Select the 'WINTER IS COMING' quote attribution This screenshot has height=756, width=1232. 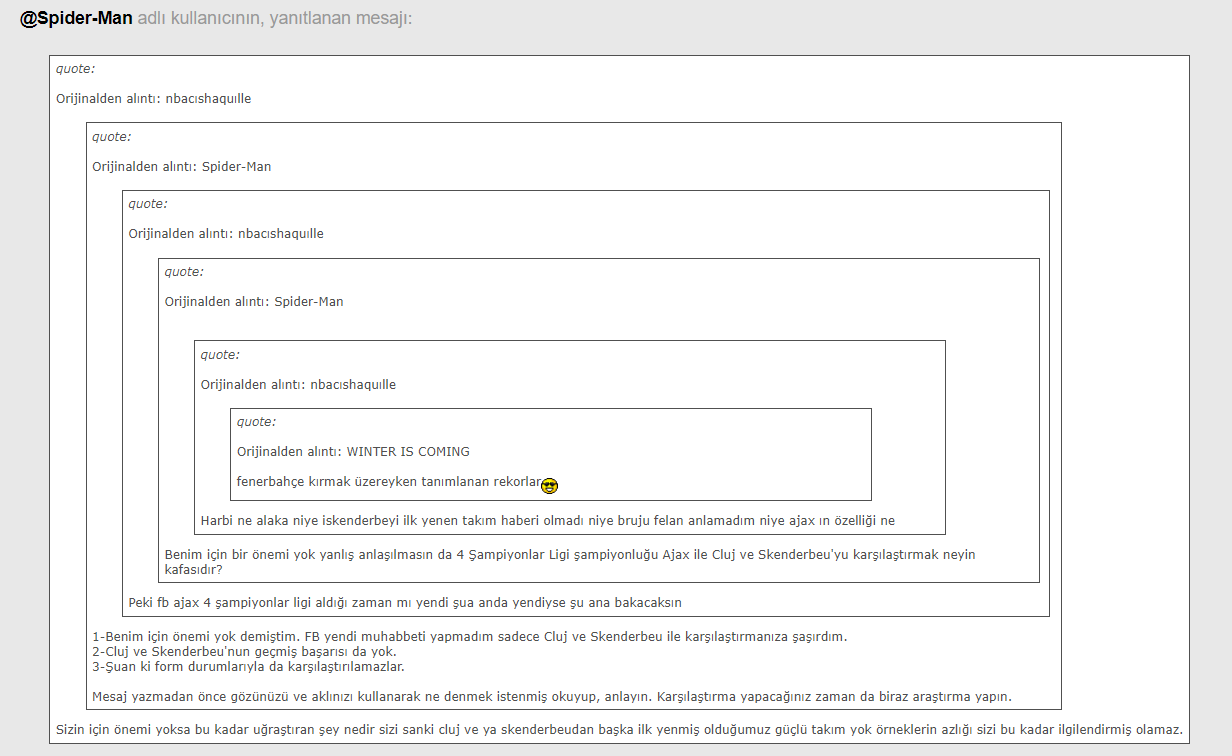[353, 452]
